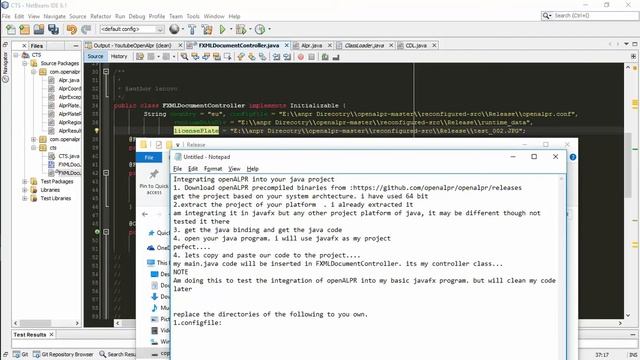
Task: Click the Explorer help question mark icon
Action: tap(573, 157)
